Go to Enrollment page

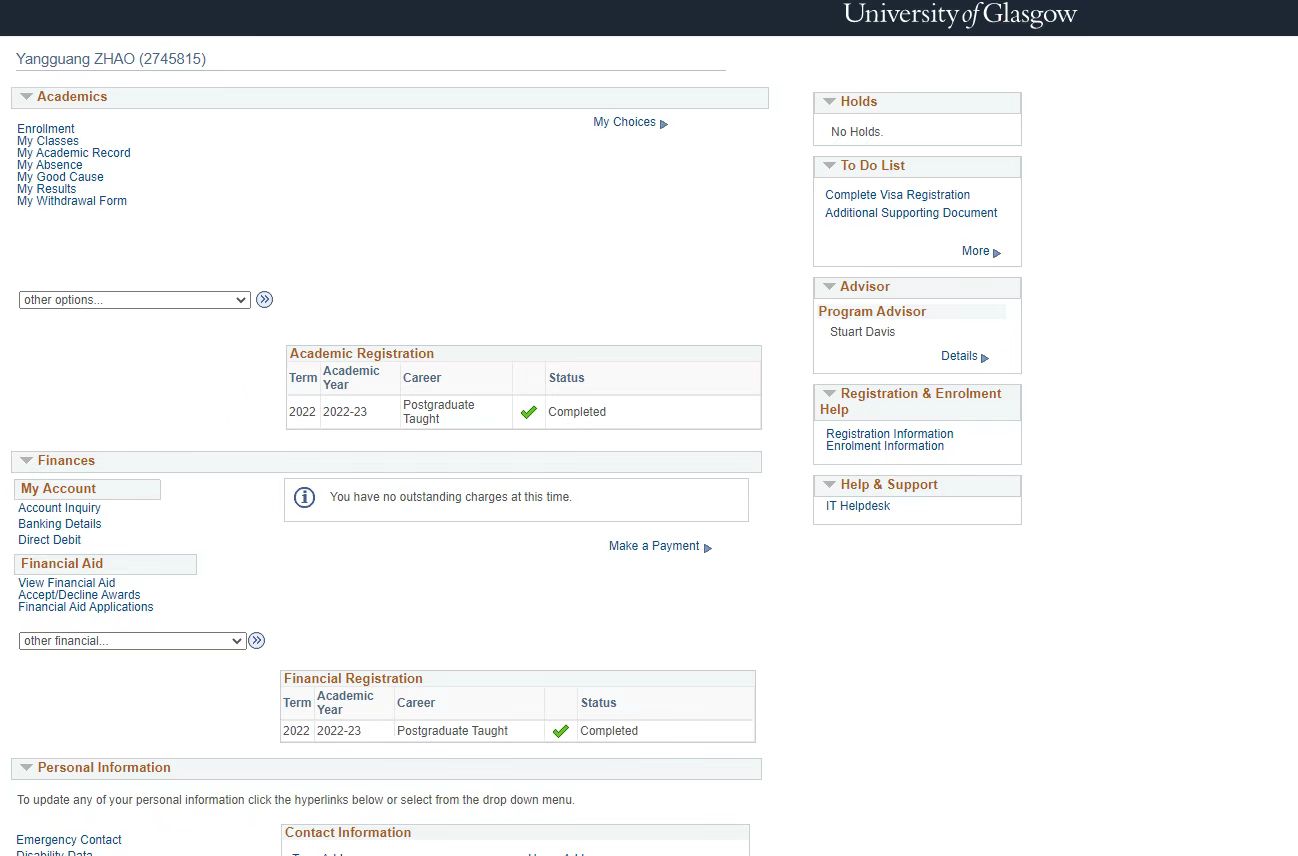click(x=46, y=129)
